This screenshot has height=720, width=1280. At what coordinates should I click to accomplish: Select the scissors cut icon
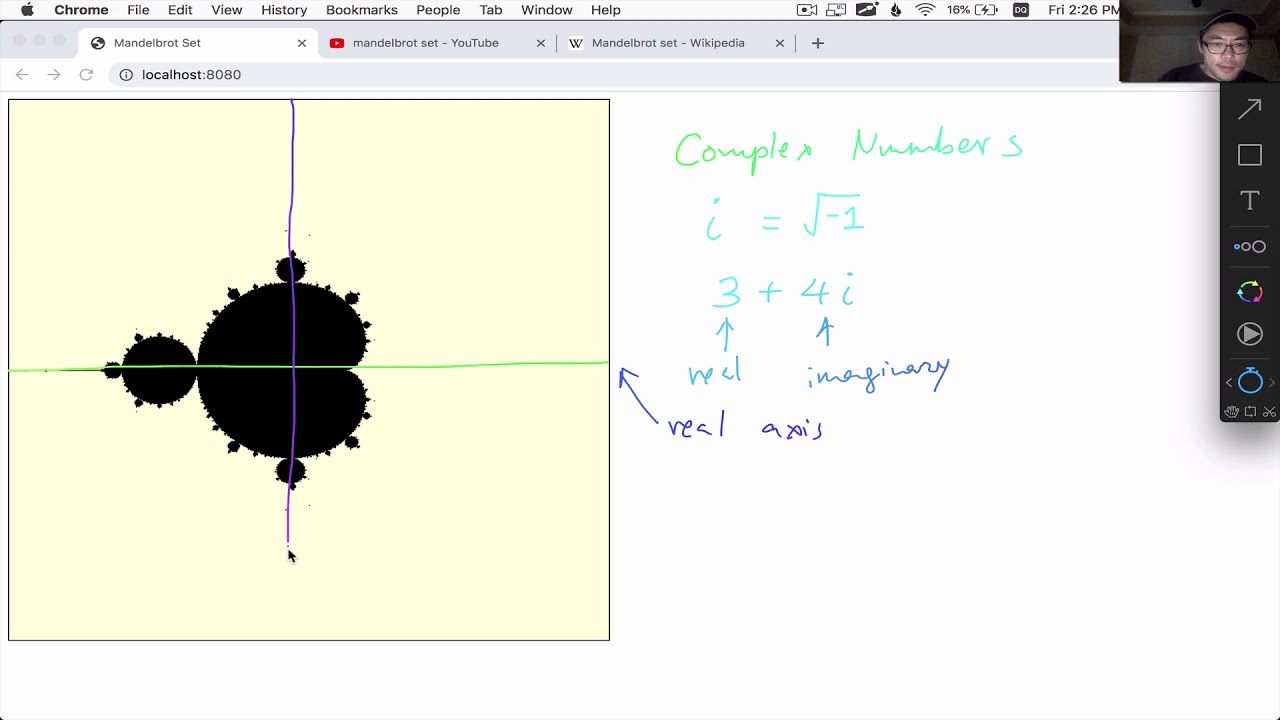click(x=1269, y=411)
